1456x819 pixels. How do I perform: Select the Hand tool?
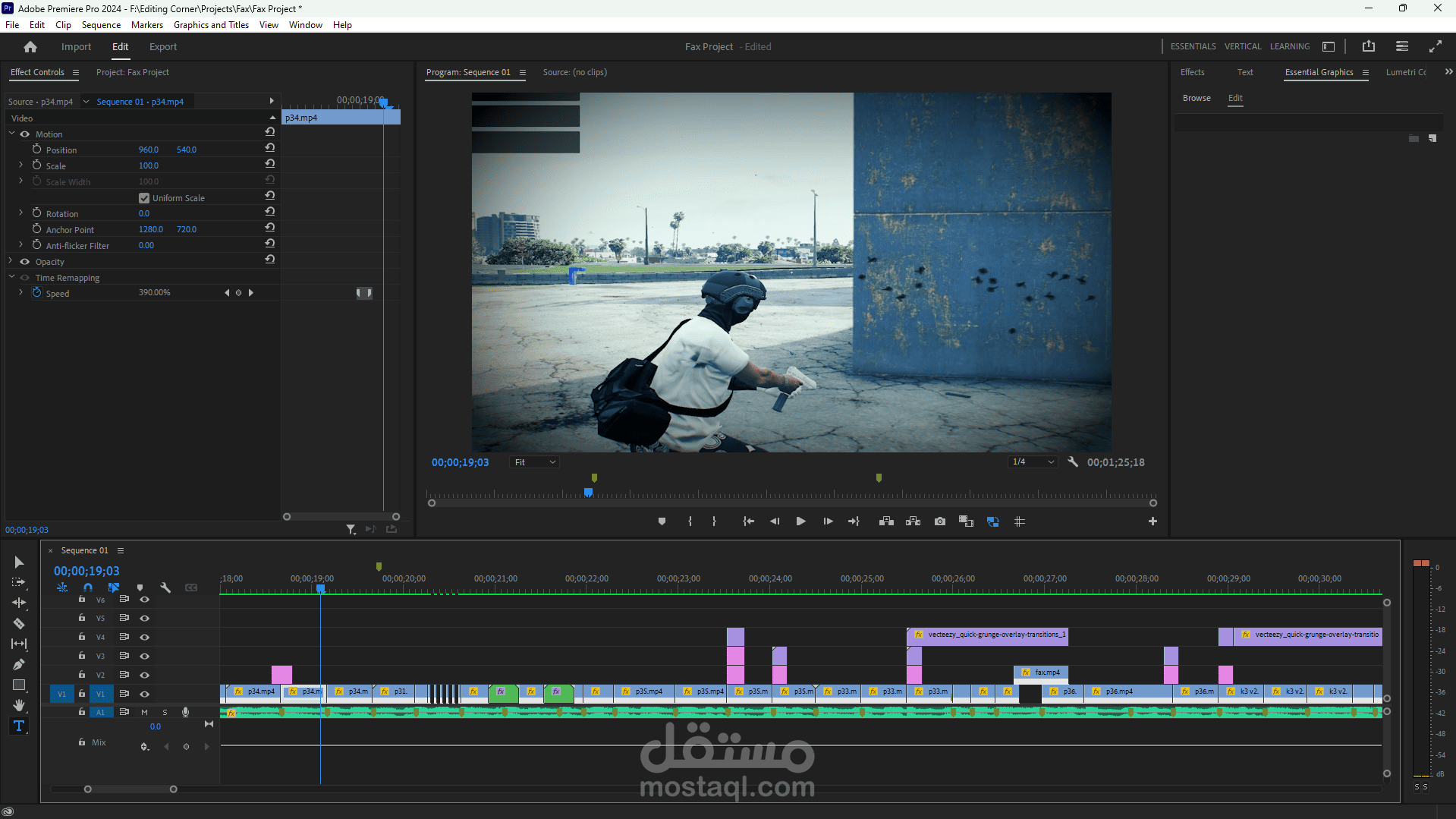coord(19,705)
